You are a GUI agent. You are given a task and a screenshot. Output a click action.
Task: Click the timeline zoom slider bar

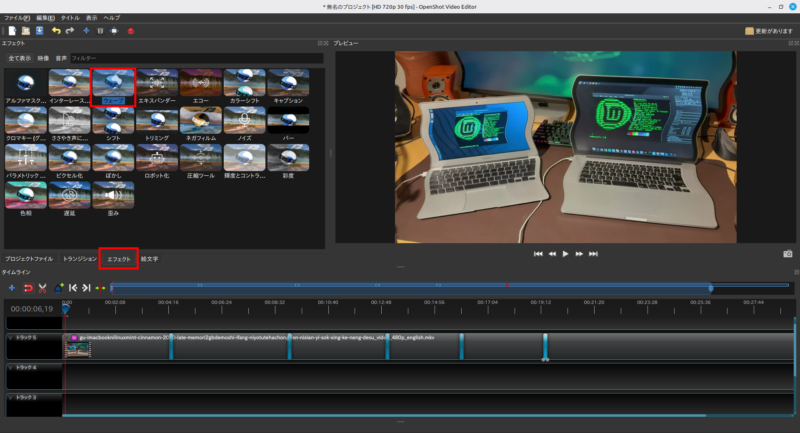click(400, 288)
